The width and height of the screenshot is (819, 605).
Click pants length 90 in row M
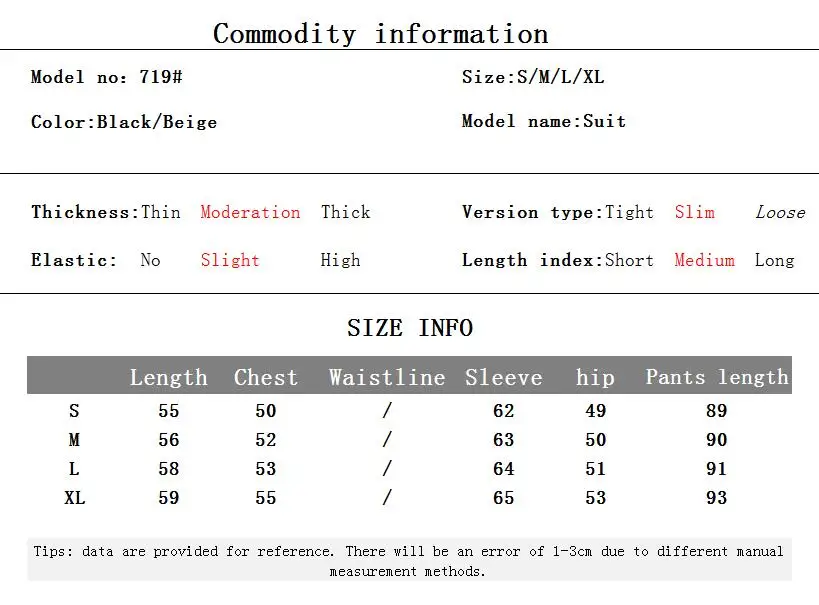pos(717,440)
